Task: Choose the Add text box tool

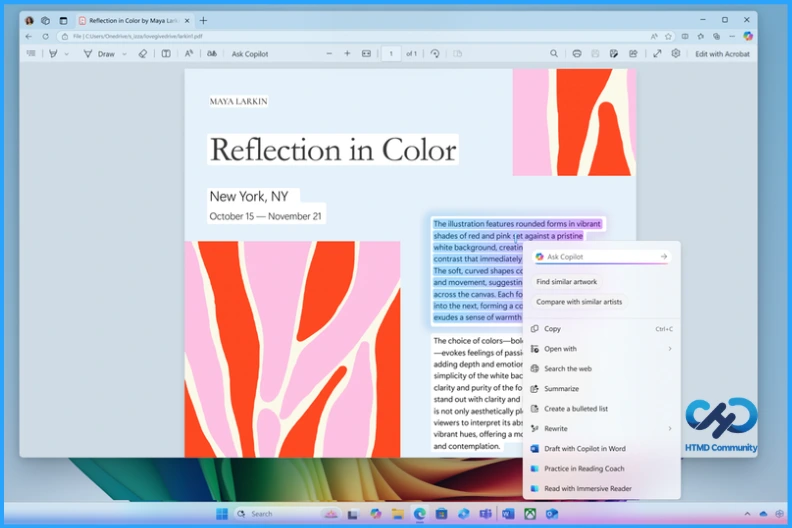Action: 166,54
